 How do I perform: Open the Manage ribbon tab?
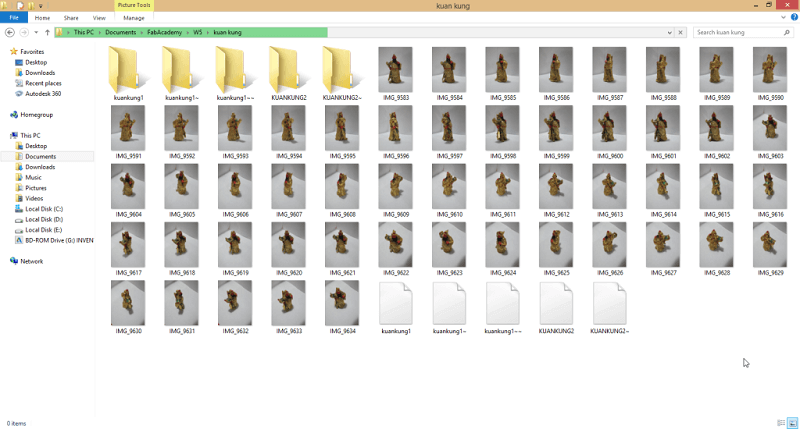click(x=134, y=18)
